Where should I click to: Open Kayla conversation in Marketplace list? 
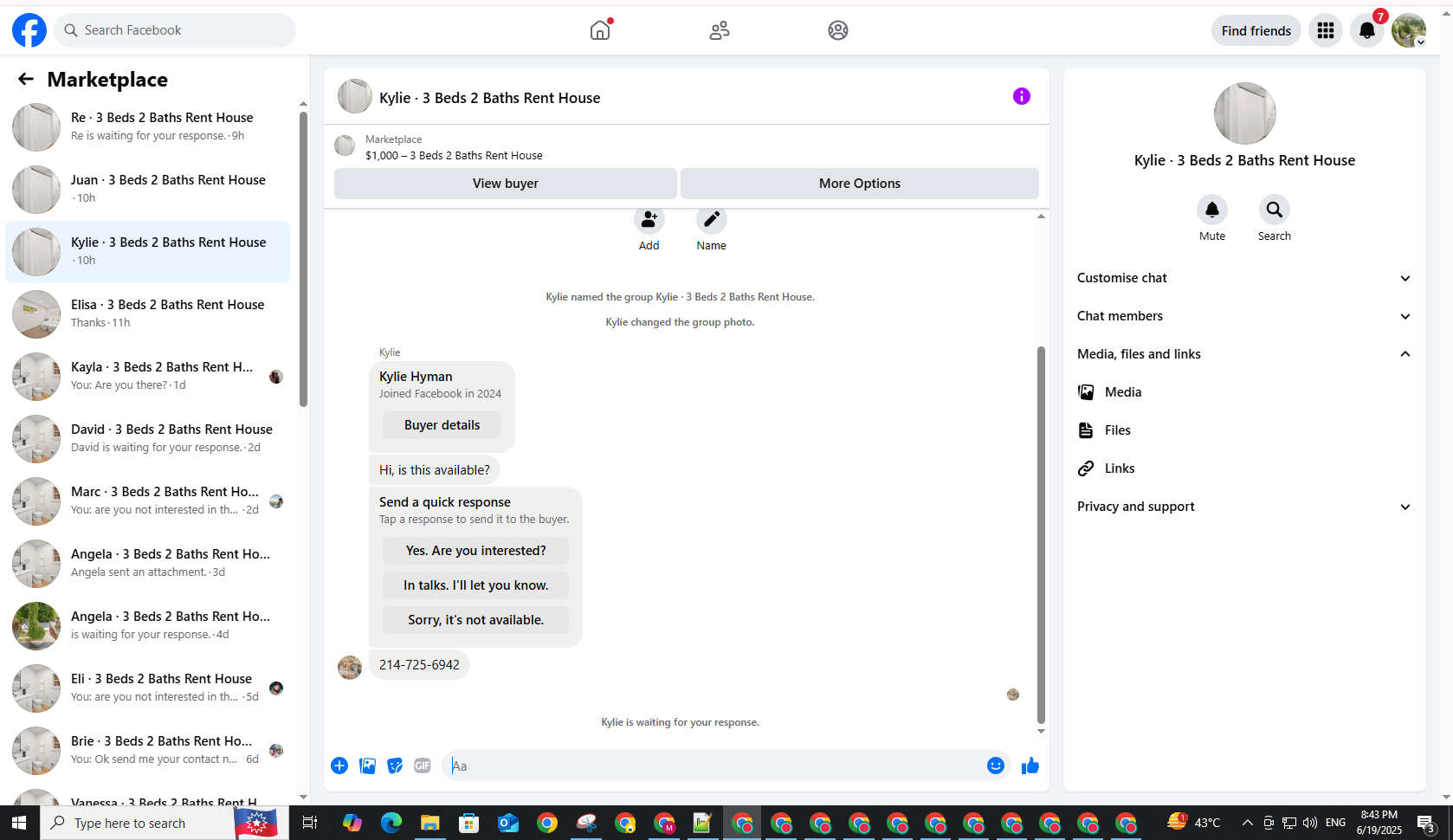pyautogui.click(x=148, y=377)
